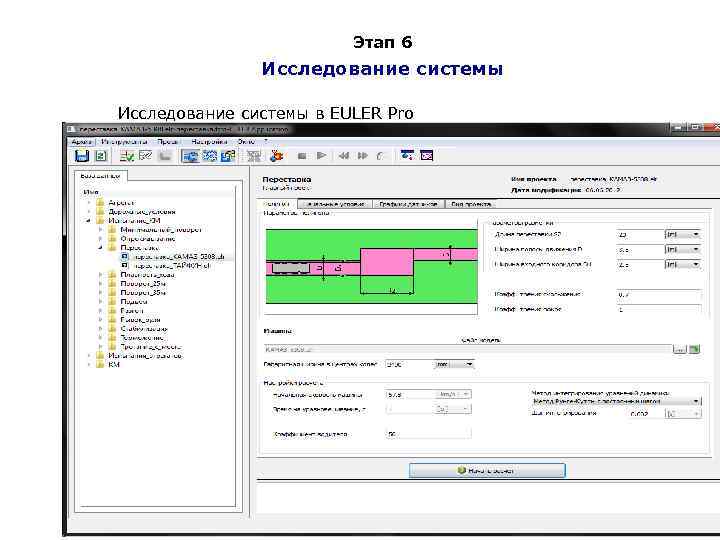Open the Настройки menu
This screenshot has width=720, height=540.
click(209, 142)
